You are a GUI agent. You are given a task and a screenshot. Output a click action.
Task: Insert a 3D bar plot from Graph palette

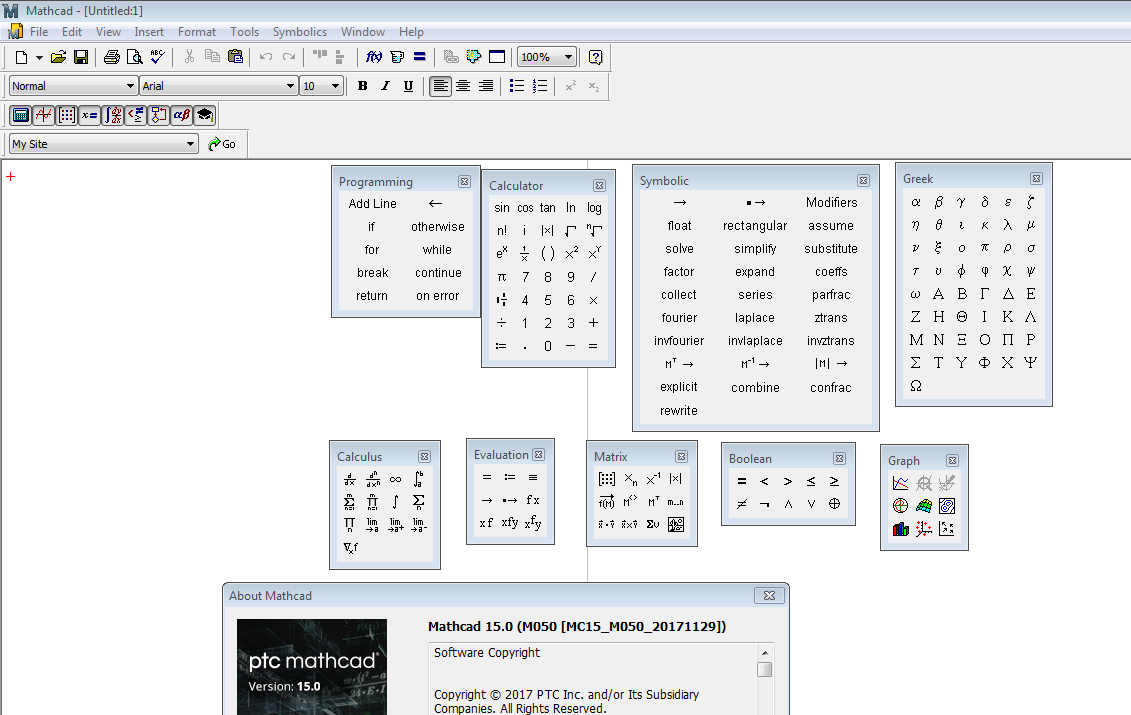click(x=899, y=529)
